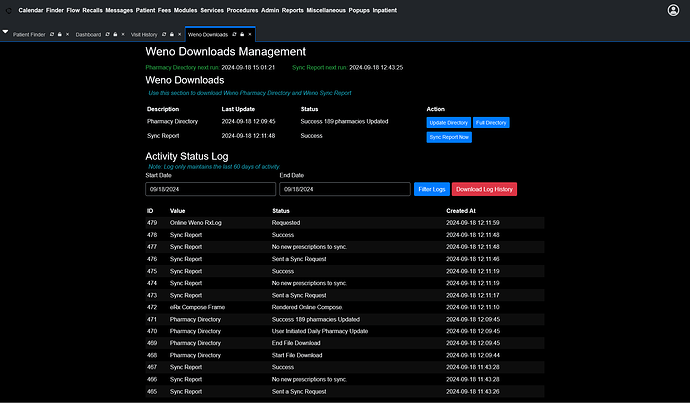Image resolution: width=690 pixels, height=403 pixels.
Task: Open the user profile icon
Action: coord(673,10)
